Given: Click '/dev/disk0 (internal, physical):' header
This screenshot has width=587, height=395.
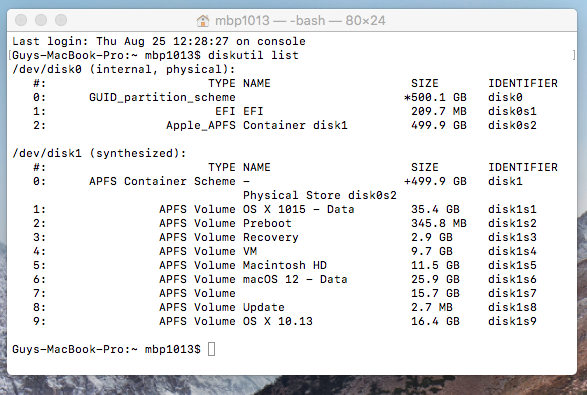Looking at the screenshot, I should point(124,69).
